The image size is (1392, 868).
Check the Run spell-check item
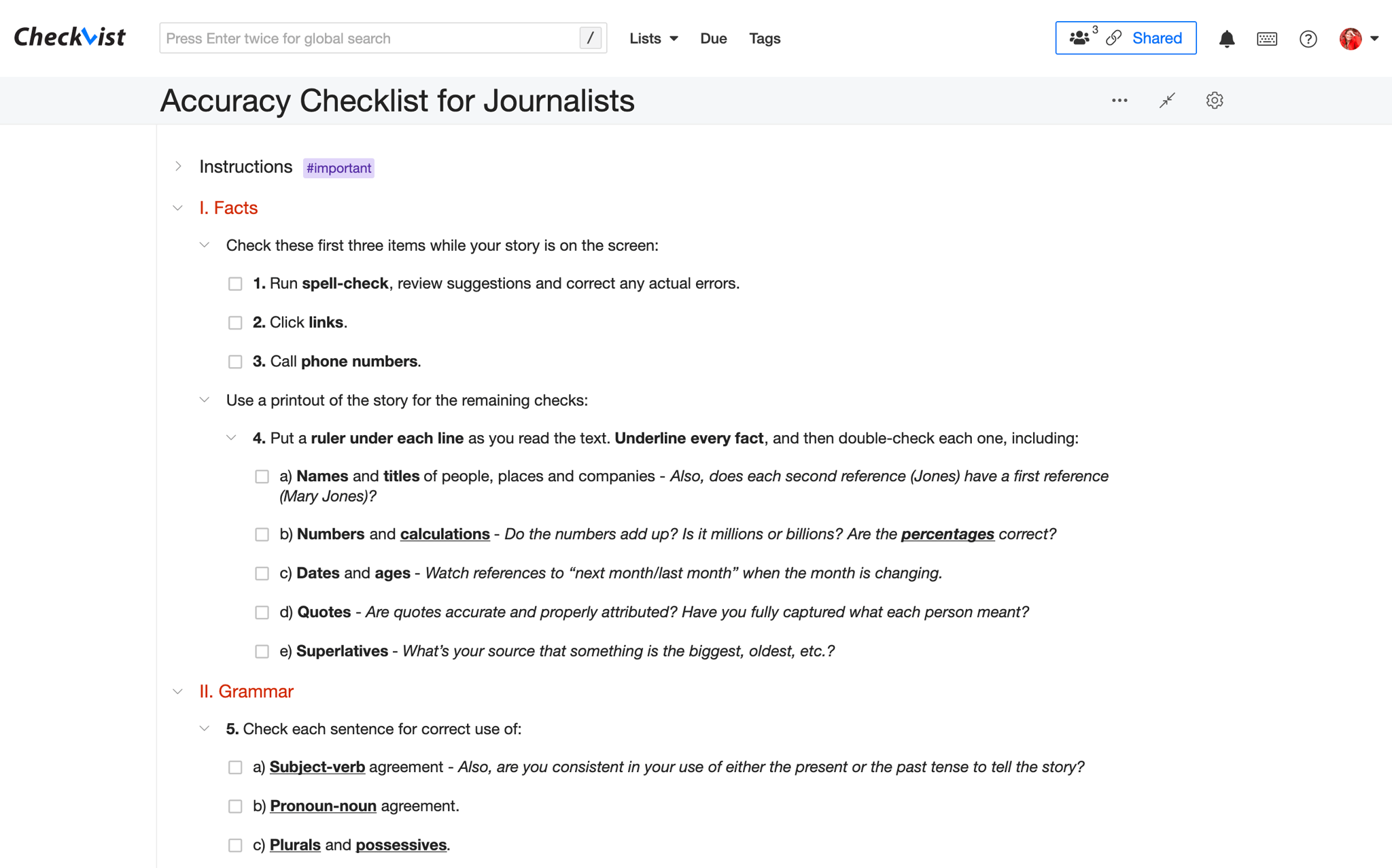(x=235, y=283)
